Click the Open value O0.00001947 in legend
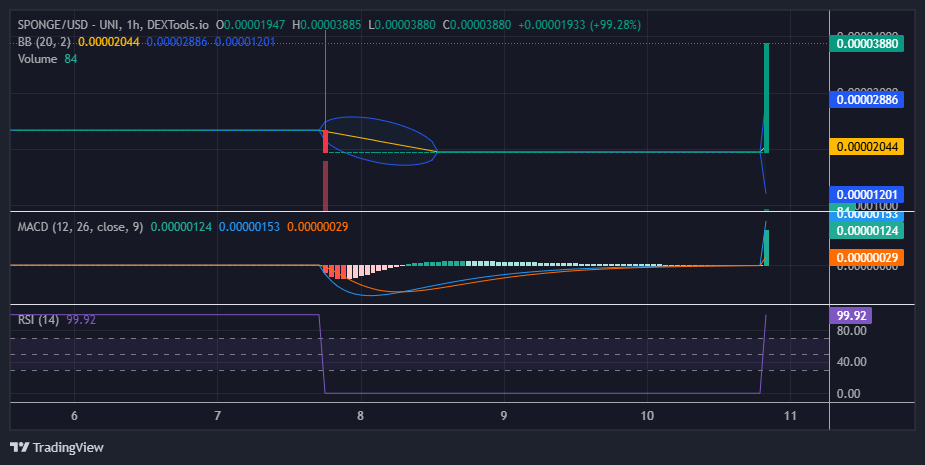Screen dimensions: 925x465 point(250,25)
